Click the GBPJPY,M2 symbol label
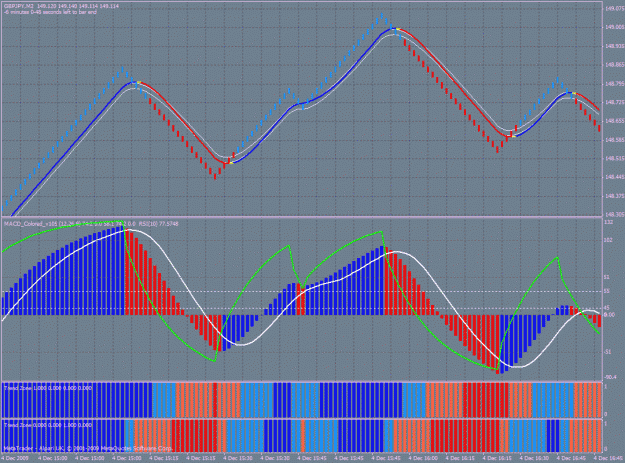625x463 pixels. point(19,7)
